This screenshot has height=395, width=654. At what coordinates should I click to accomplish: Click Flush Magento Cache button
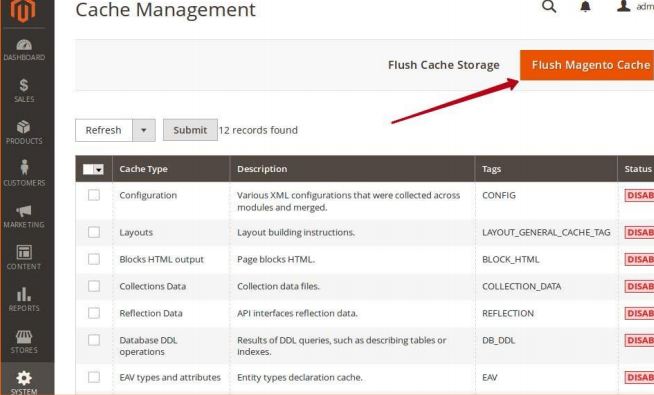587,65
